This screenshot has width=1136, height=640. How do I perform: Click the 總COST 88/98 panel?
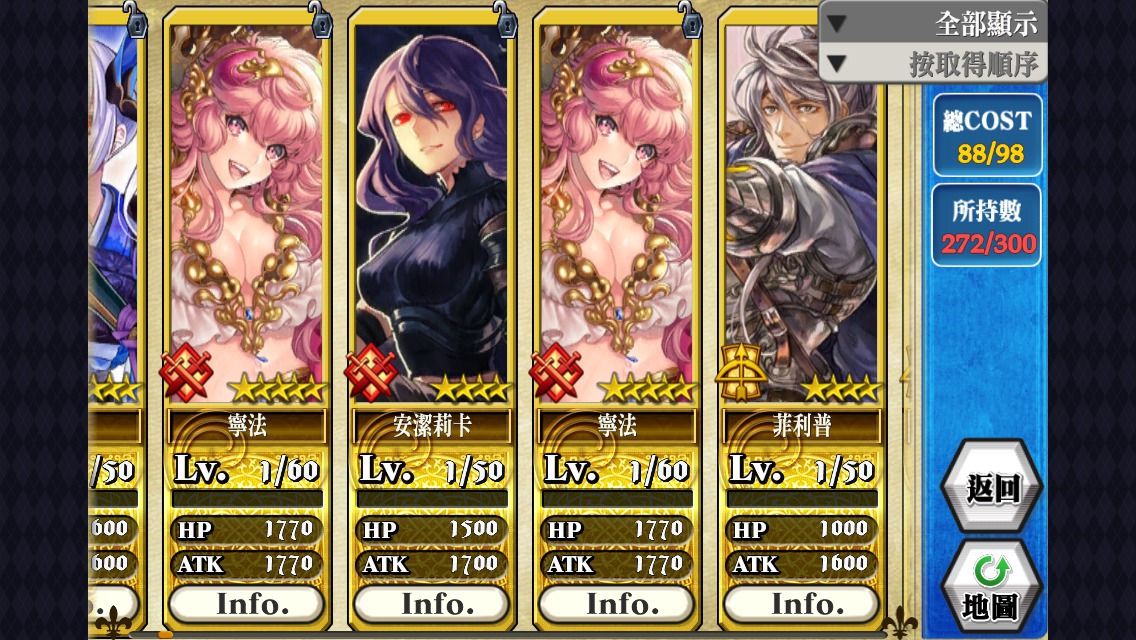point(987,136)
